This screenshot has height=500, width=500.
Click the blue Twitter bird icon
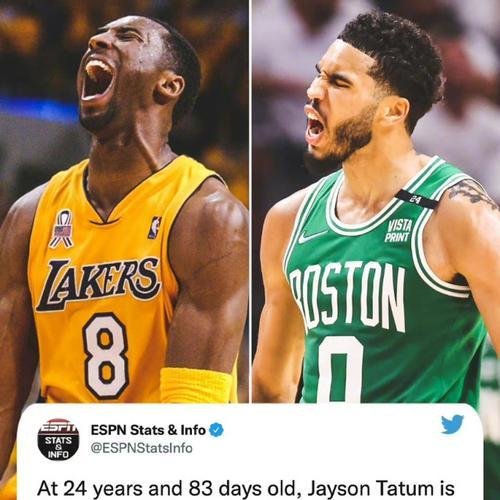coord(452,424)
